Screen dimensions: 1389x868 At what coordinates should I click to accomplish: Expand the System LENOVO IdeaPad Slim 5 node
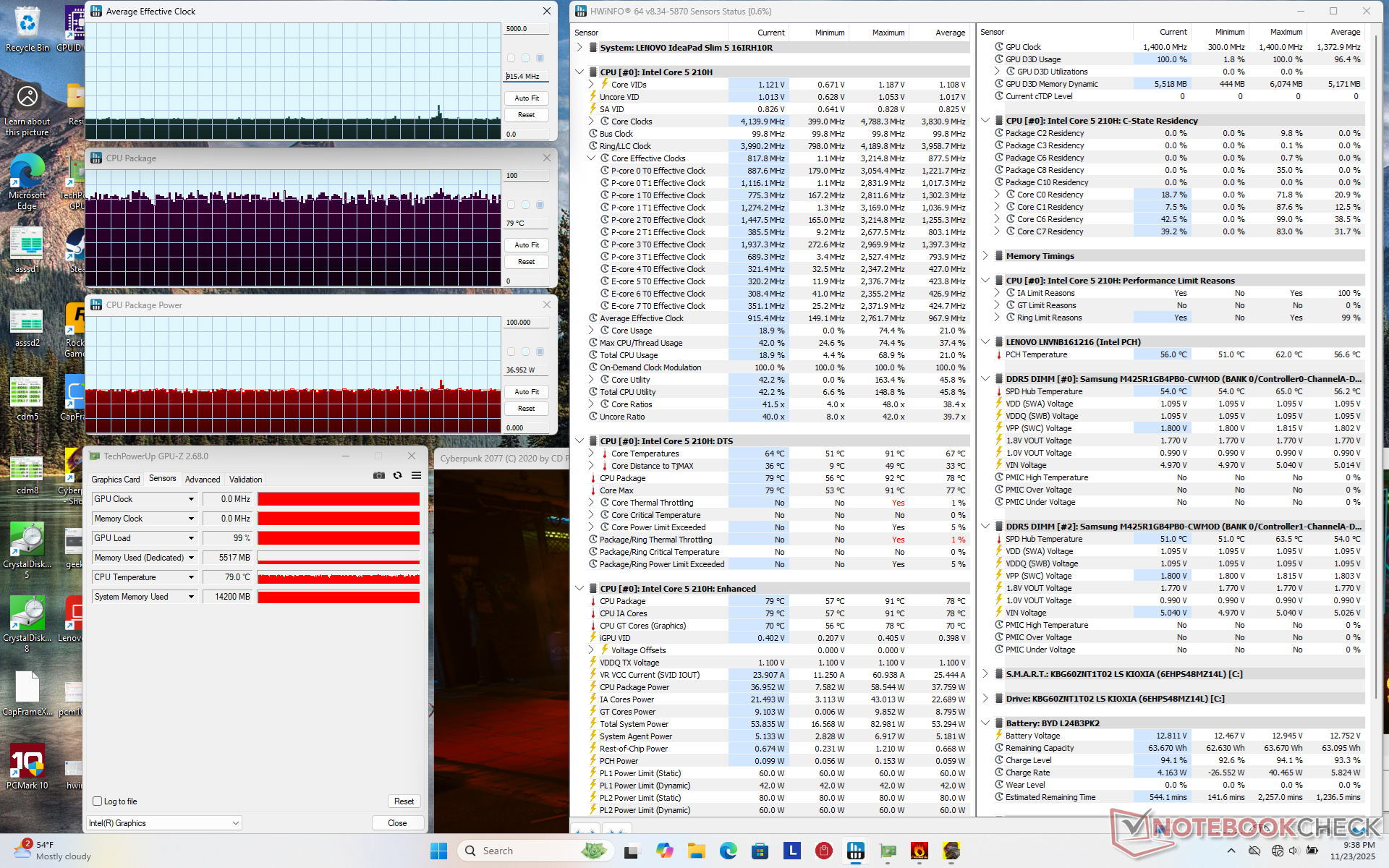[x=579, y=48]
